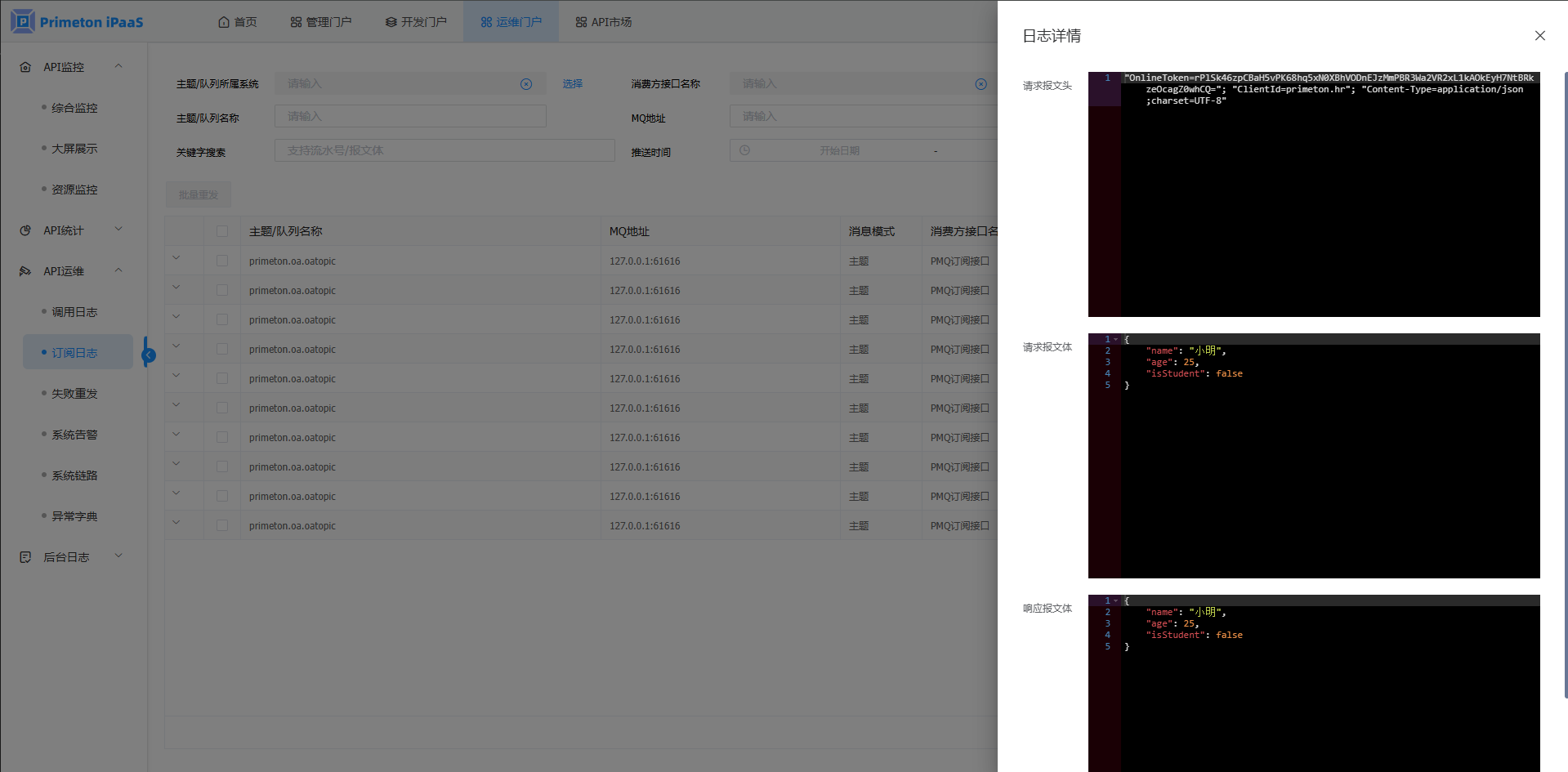Select the last table row's checkbox

222,526
